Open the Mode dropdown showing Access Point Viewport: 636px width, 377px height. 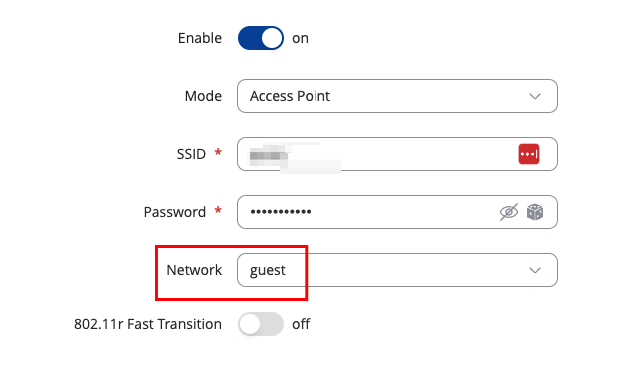398,96
